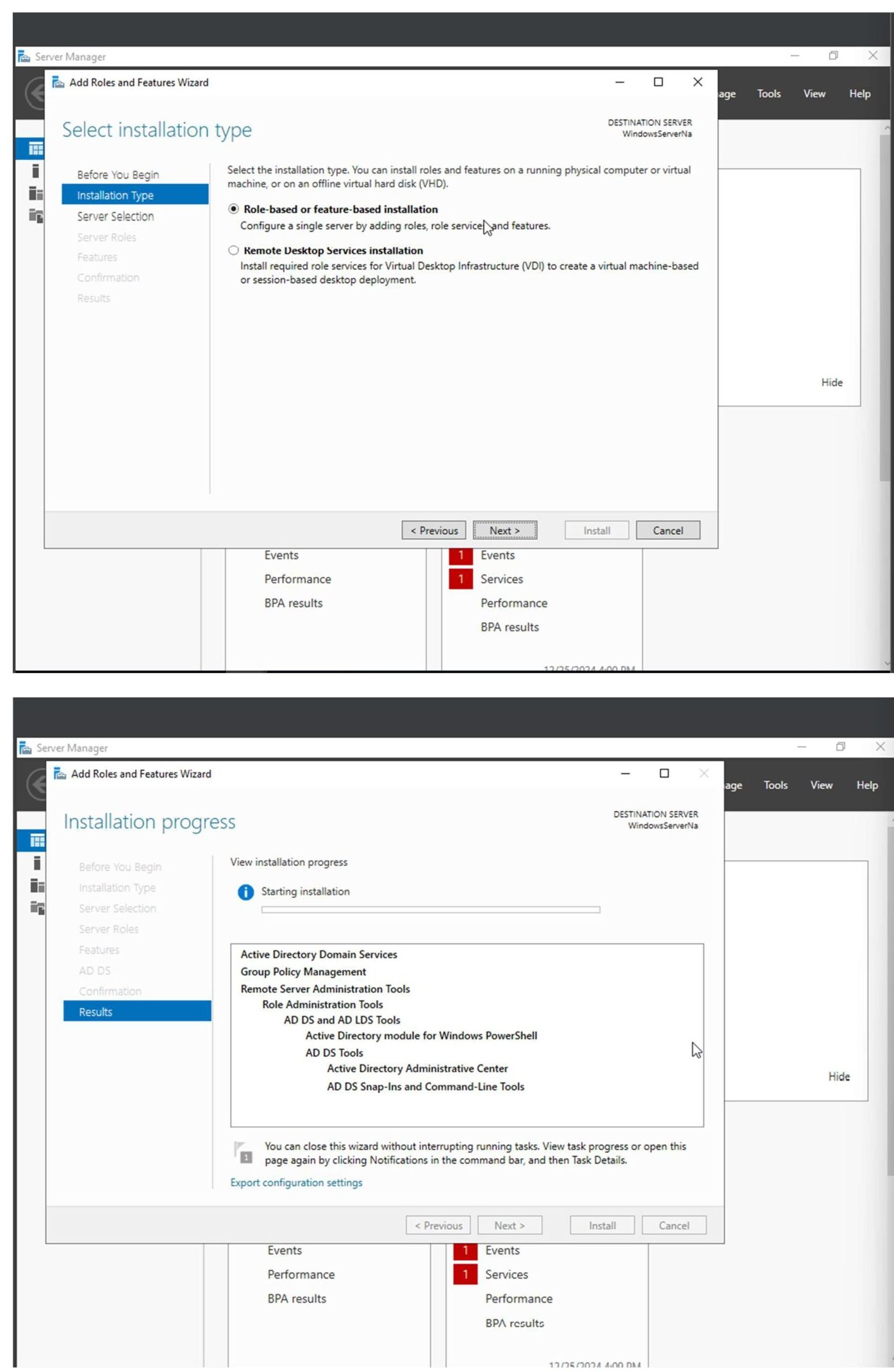Click red 1 badge next to Events below installation type wizard
The width and height of the screenshot is (894, 1372).
pyautogui.click(x=461, y=555)
